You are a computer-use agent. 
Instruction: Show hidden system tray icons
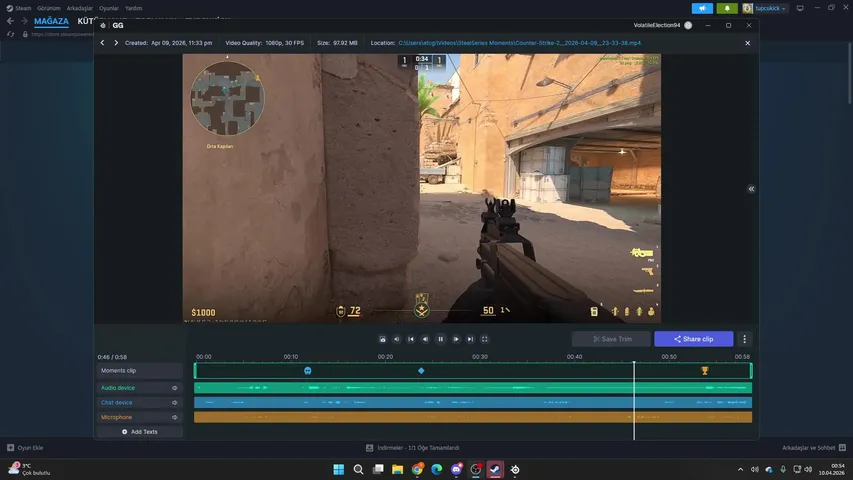740,469
